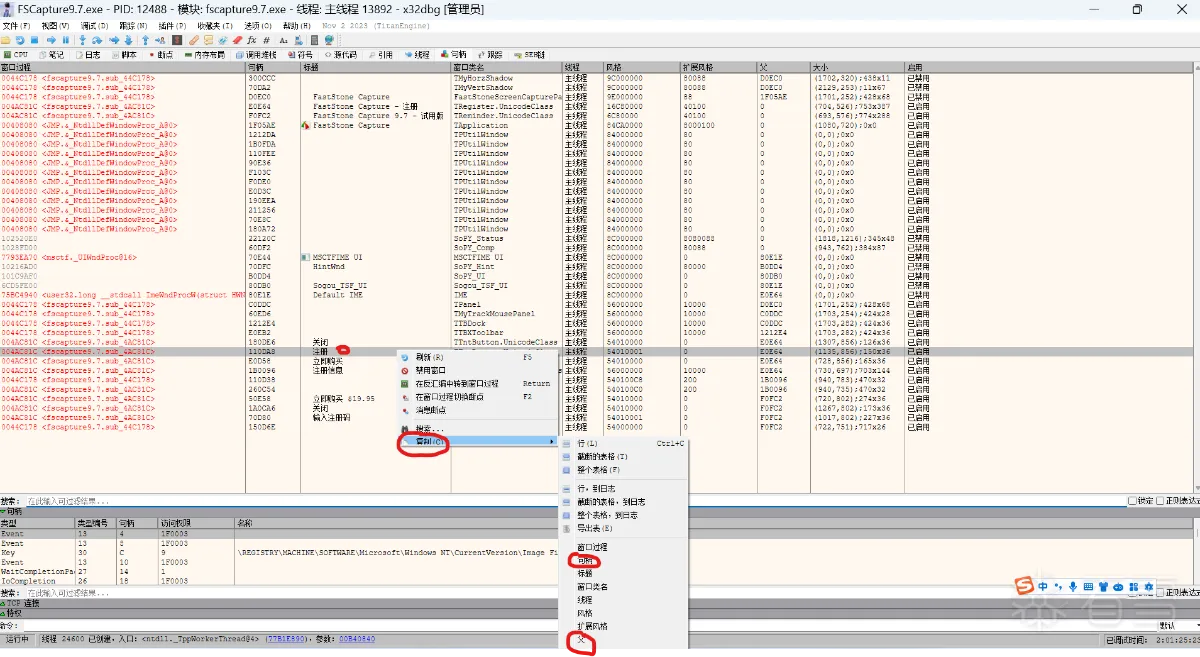Viewport: 1200px width, 657px height.
Task: Switch to the 符号 (Symbols) tab
Action: coord(300,54)
